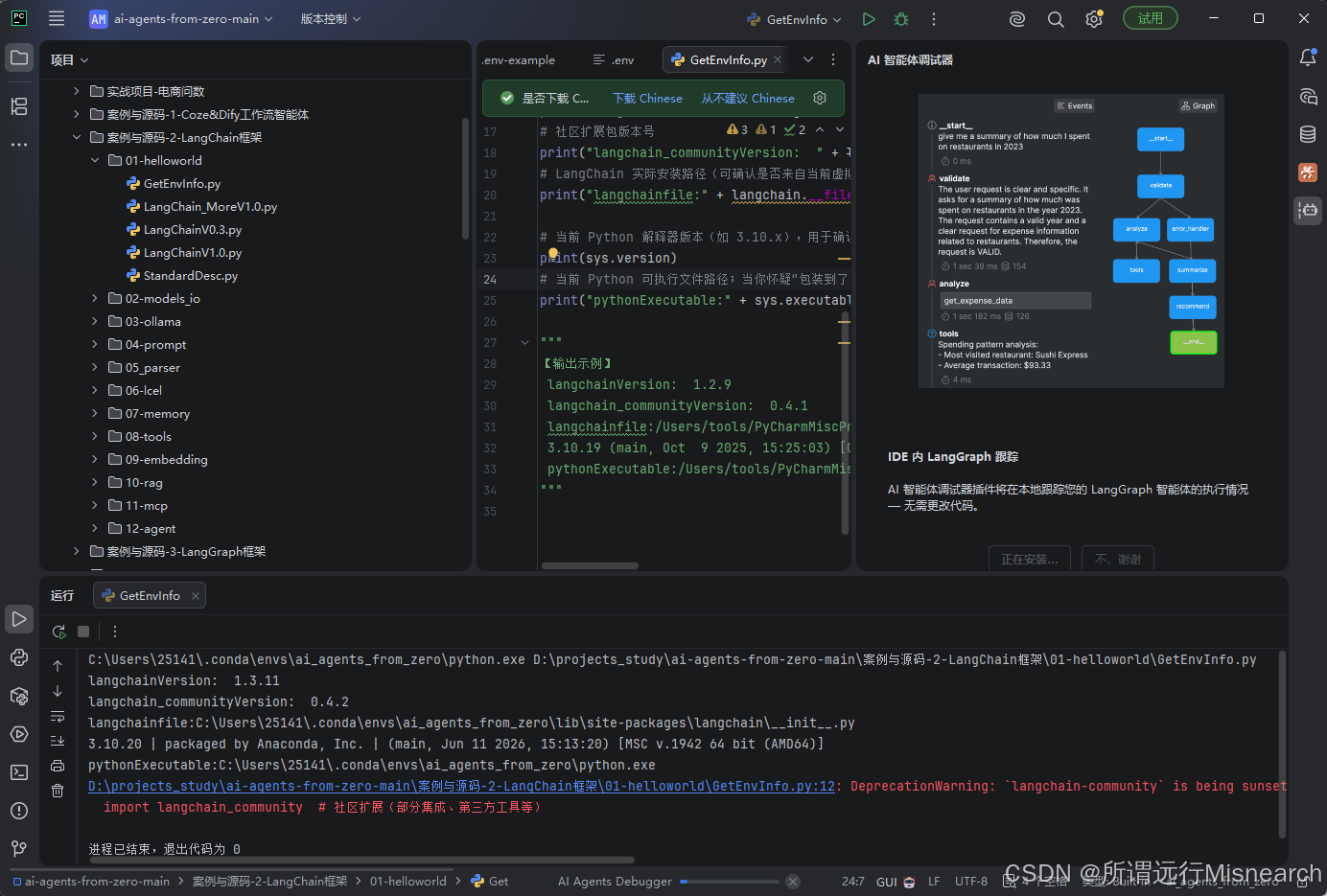Open the Git version control tool icon
The width and height of the screenshot is (1327, 896).
click(19, 849)
